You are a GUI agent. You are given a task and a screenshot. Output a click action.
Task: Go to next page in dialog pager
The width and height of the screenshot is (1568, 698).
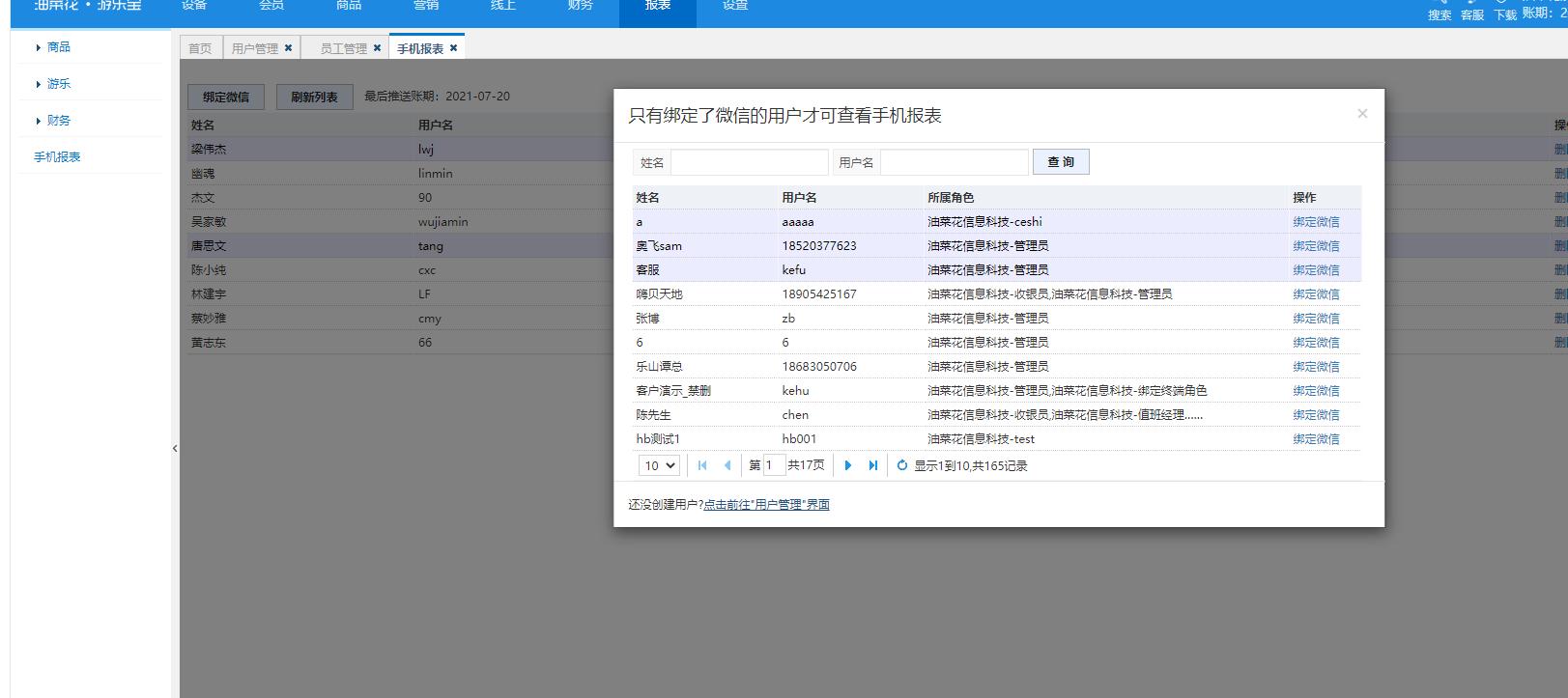coord(847,465)
